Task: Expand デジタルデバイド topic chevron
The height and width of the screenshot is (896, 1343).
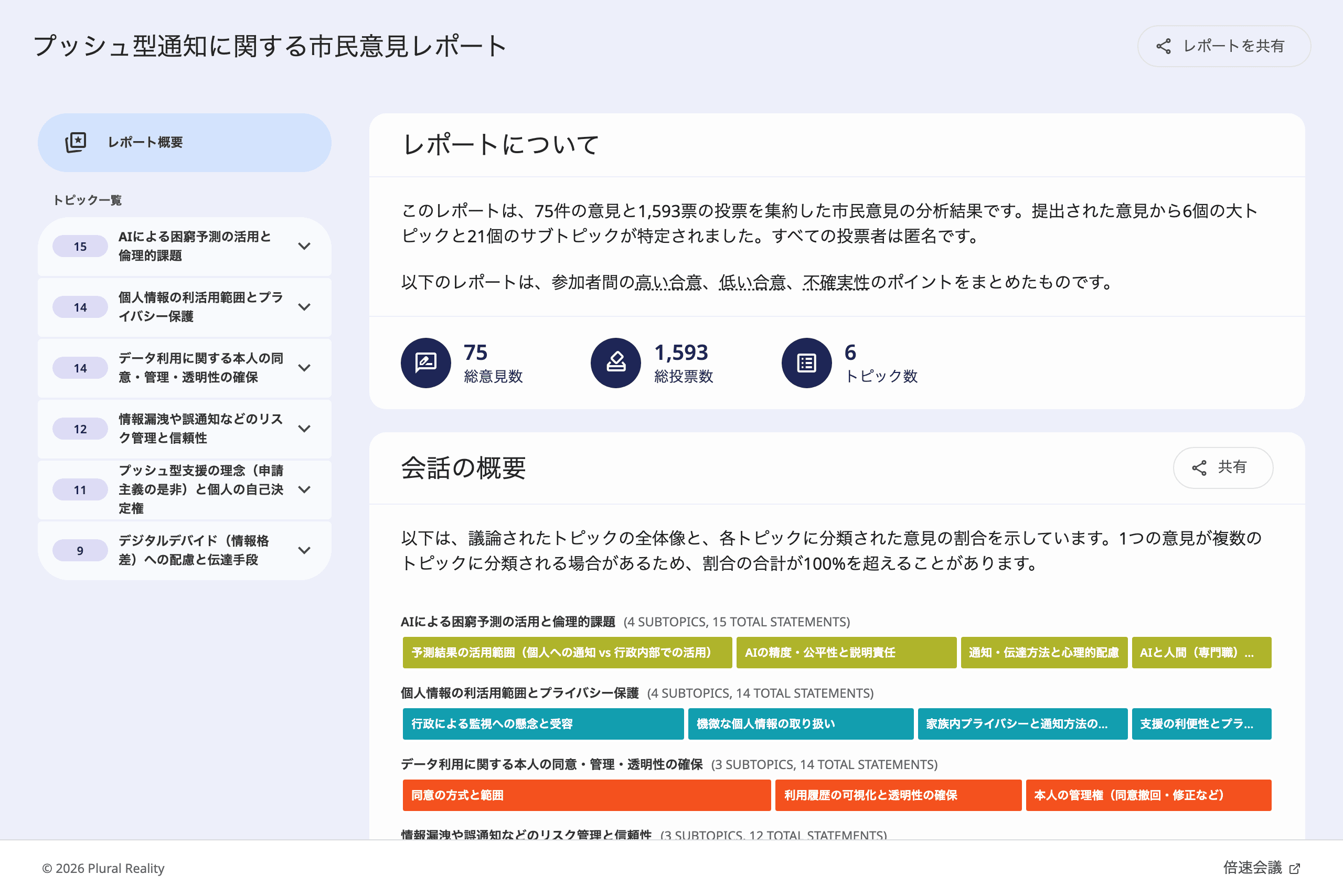Action: (305, 550)
